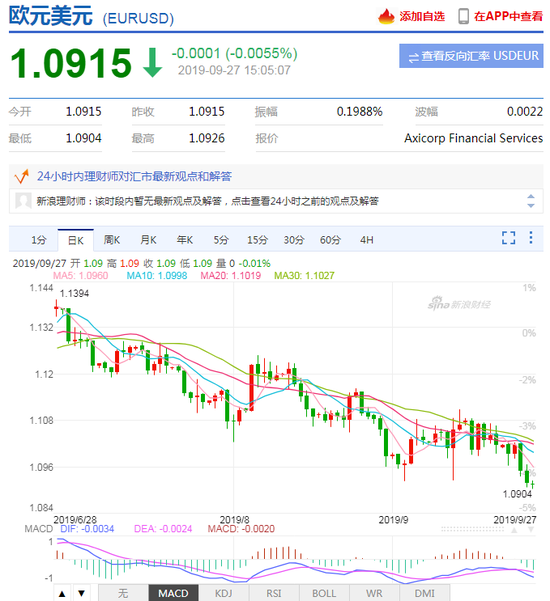
Task: Click the fullscreen chart icon
Action: point(508,238)
